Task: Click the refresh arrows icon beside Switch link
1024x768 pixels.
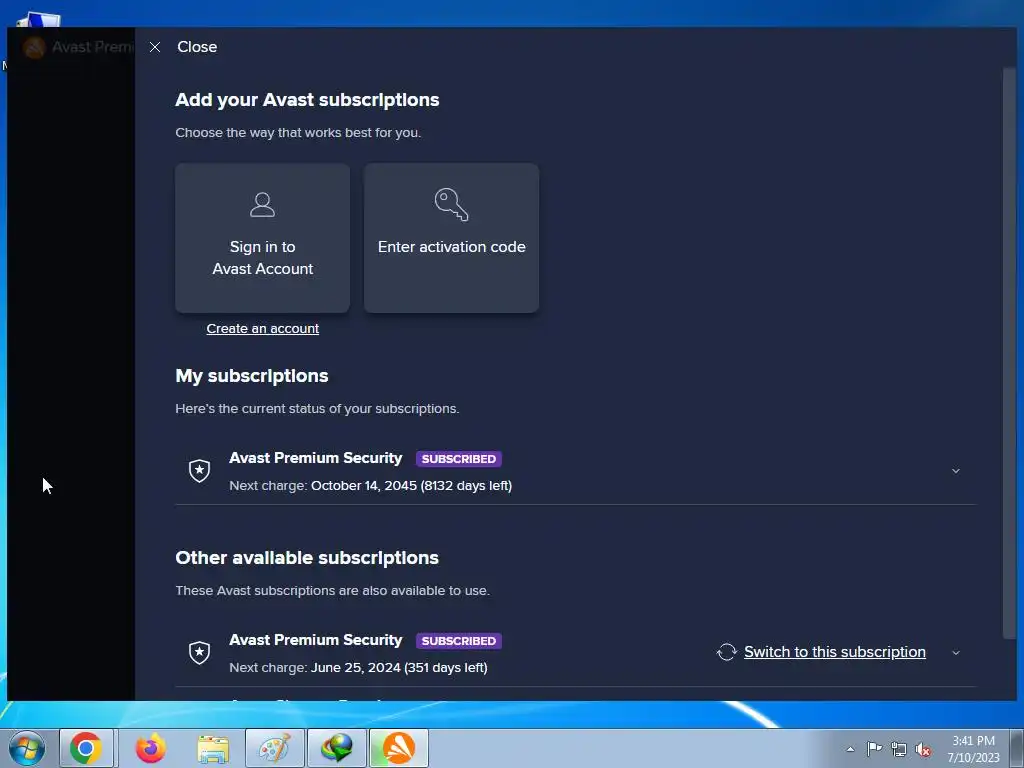Action: [x=726, y=652]
